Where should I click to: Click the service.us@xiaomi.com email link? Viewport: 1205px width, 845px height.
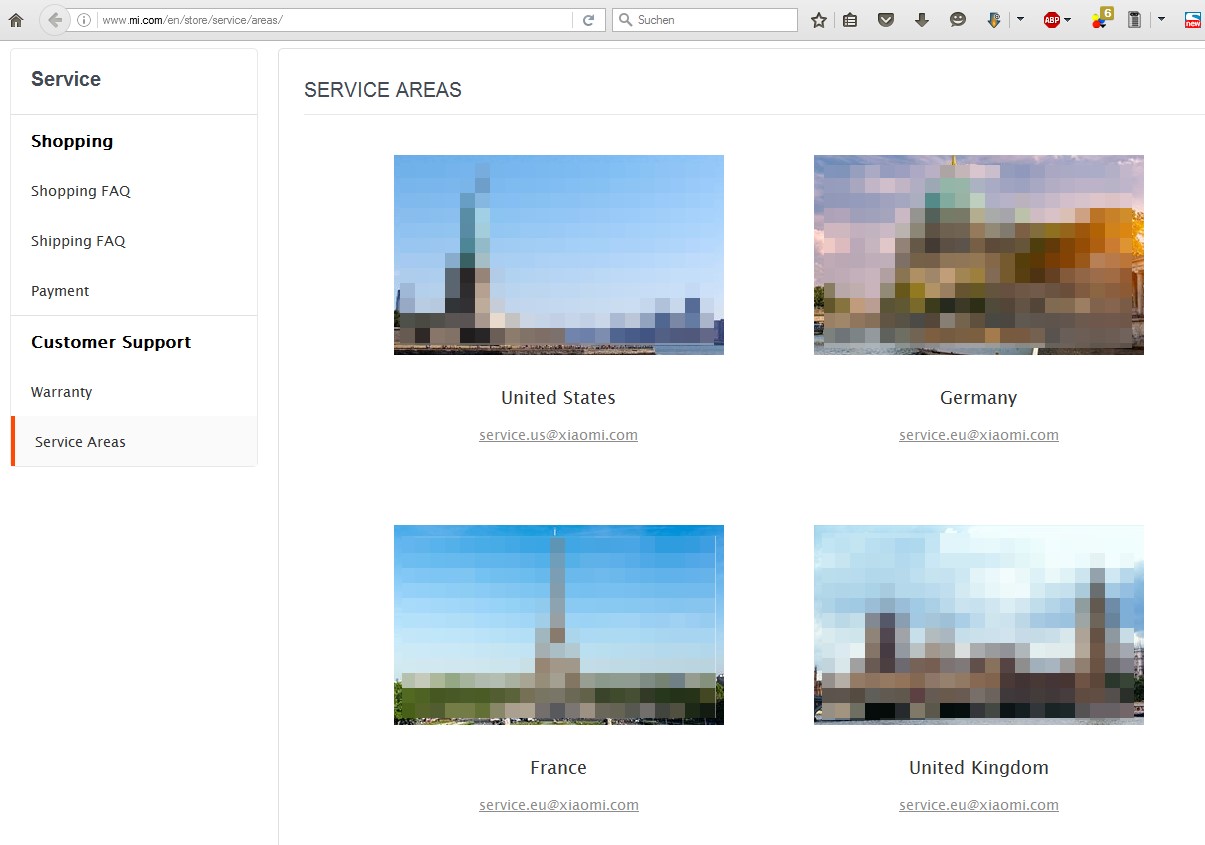(x=558, y=435)
